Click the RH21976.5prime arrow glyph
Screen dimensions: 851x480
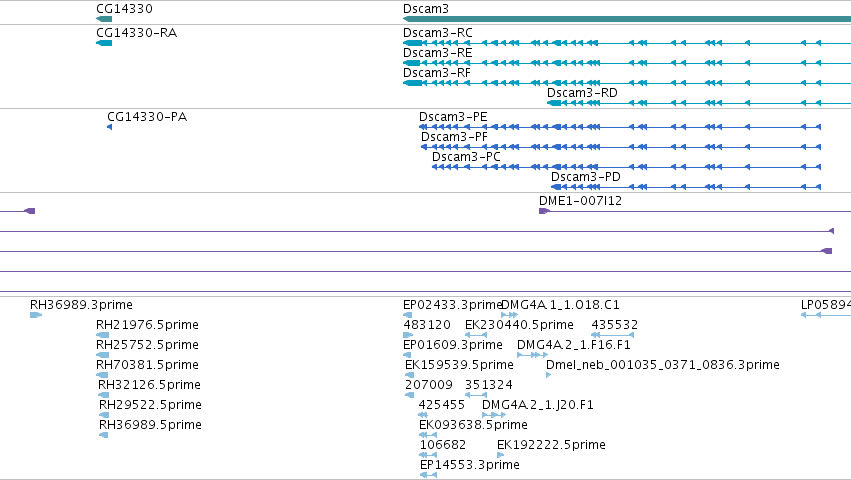[103, 335]
